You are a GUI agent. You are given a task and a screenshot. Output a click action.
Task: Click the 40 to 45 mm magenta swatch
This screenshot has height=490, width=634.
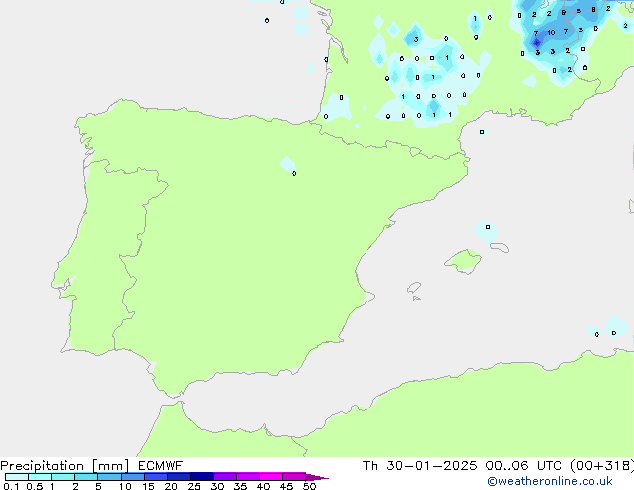click(271, 477)
